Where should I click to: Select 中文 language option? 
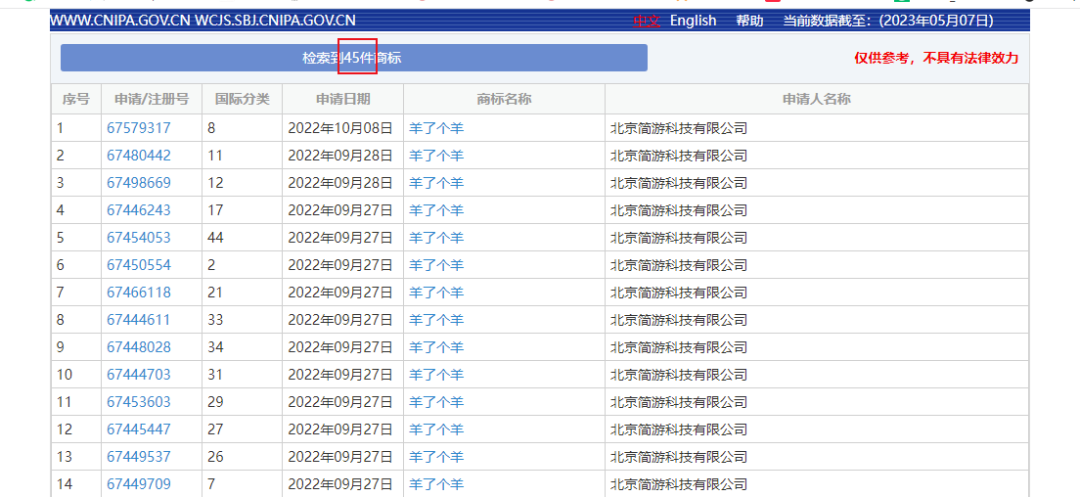pos(647,21)
